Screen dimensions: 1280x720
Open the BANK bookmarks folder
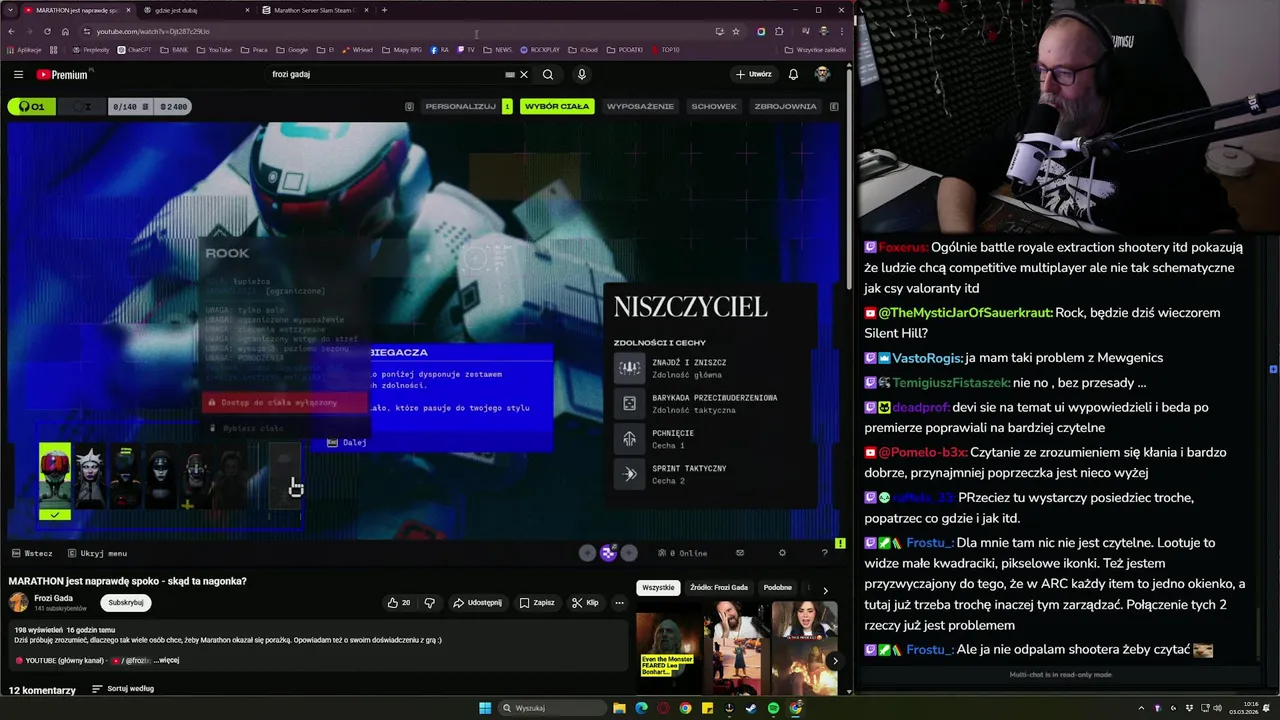pos(174,50)
